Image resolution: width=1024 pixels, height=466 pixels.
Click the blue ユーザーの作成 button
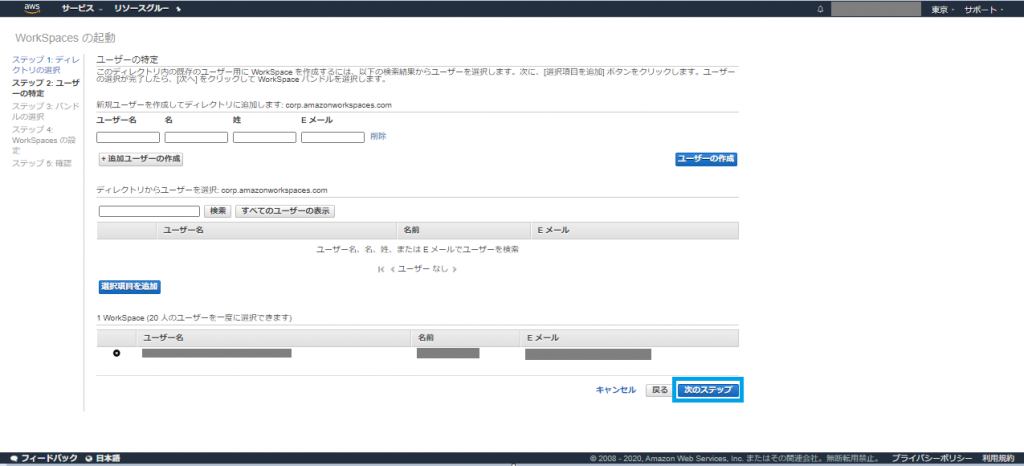[706, 159]
